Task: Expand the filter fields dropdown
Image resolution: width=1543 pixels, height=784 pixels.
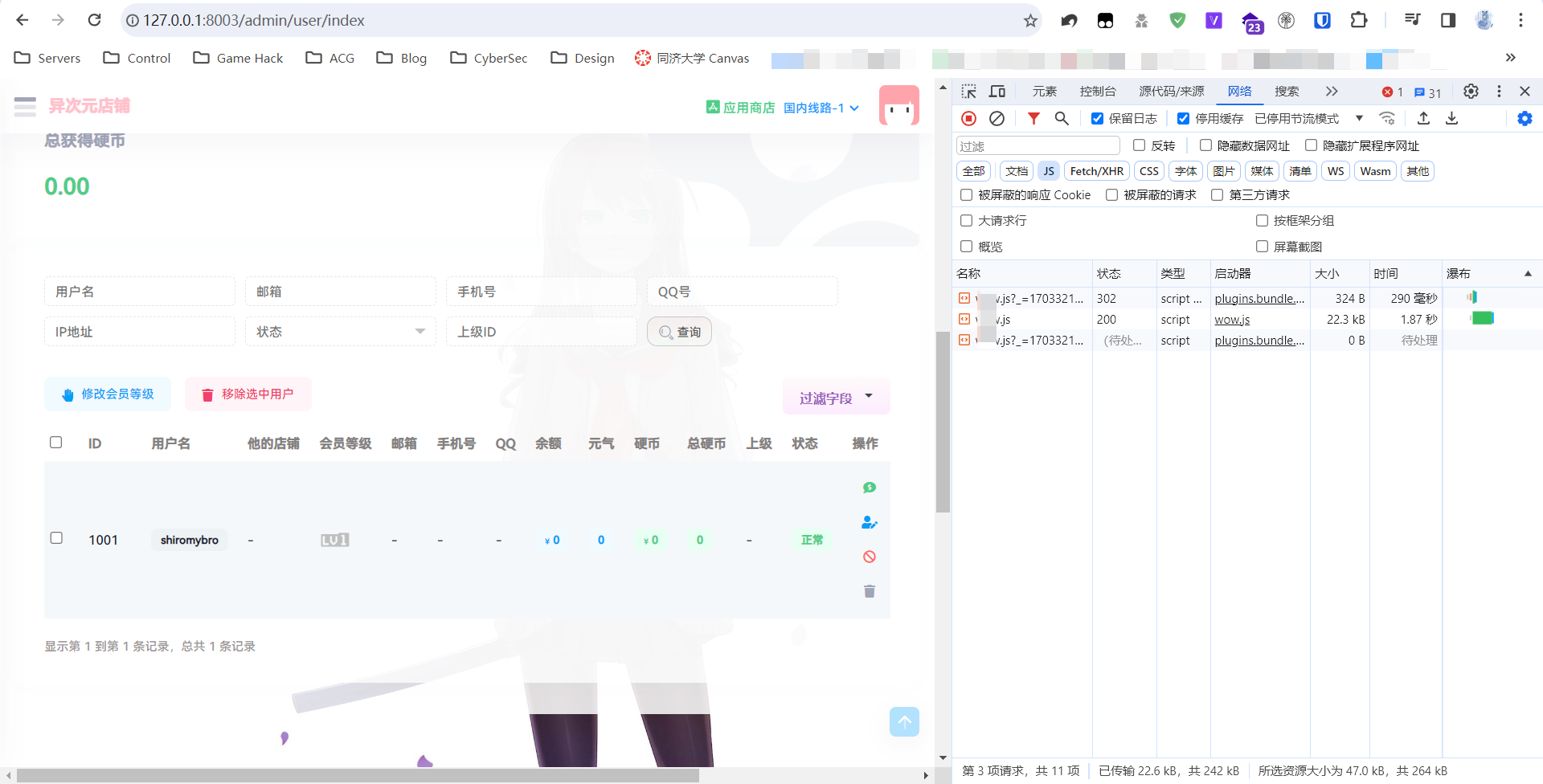Action: (x=836, y=398)
